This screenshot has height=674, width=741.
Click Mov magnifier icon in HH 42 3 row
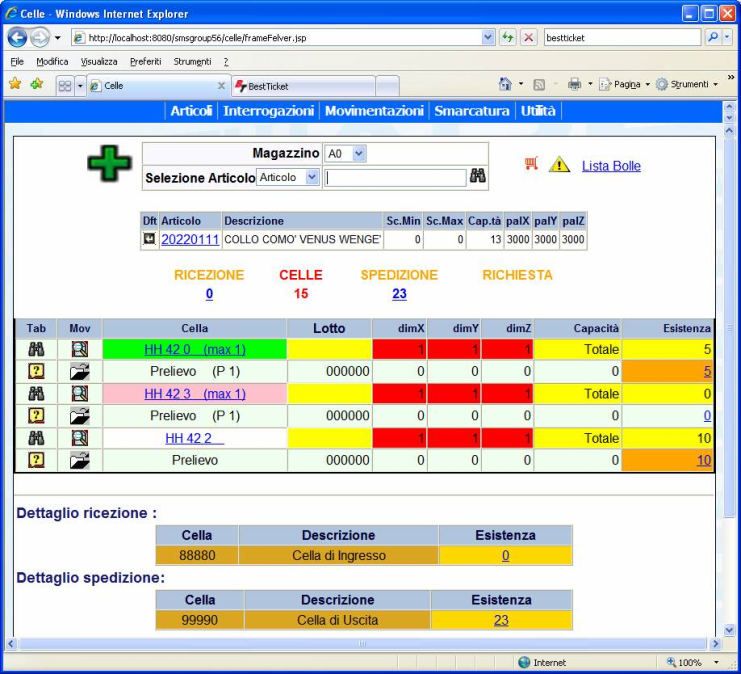point(79,394)
